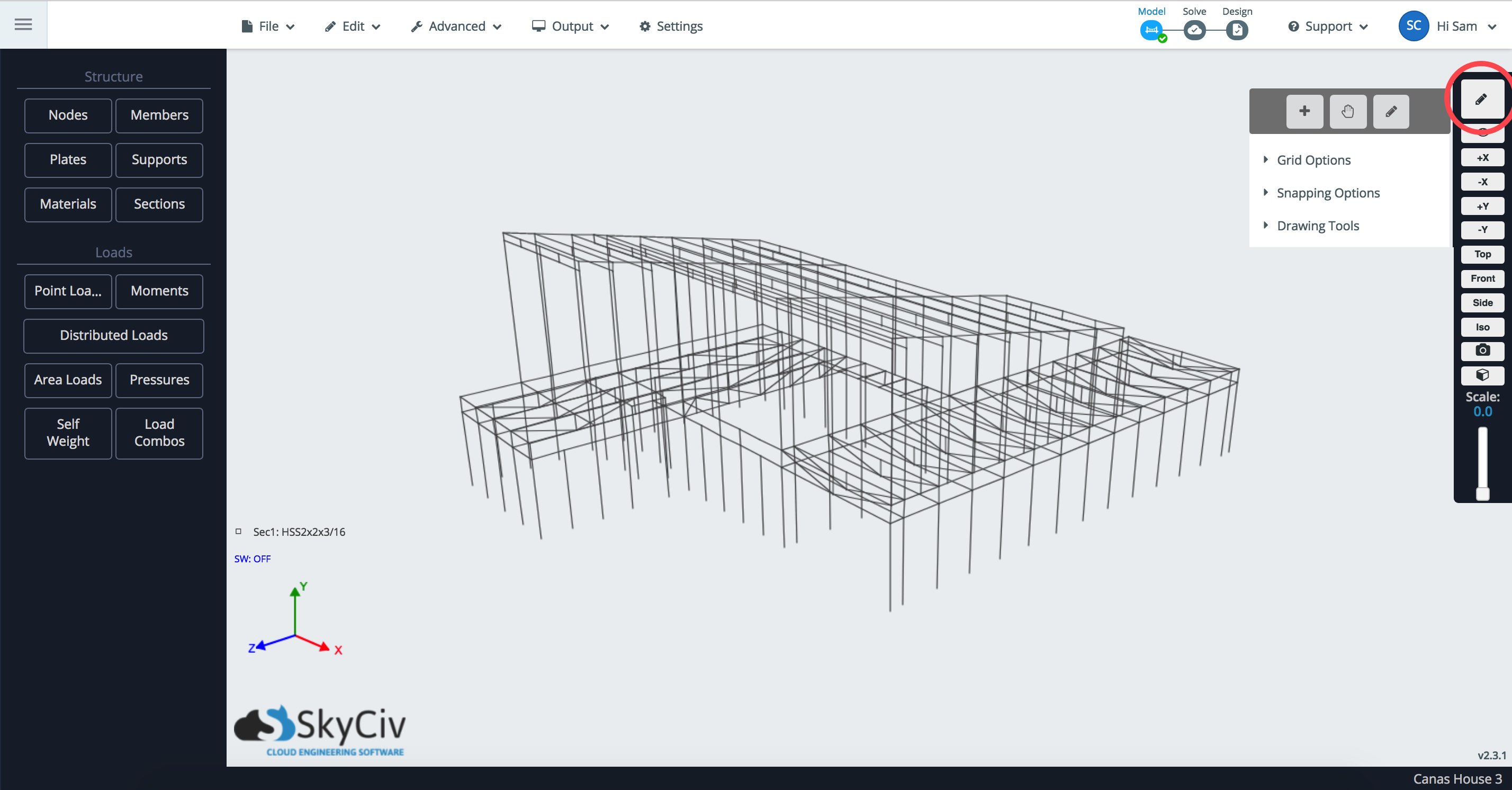Expand Grid Options
This screenshot has height=790, width=1512.
[1313, 160]
